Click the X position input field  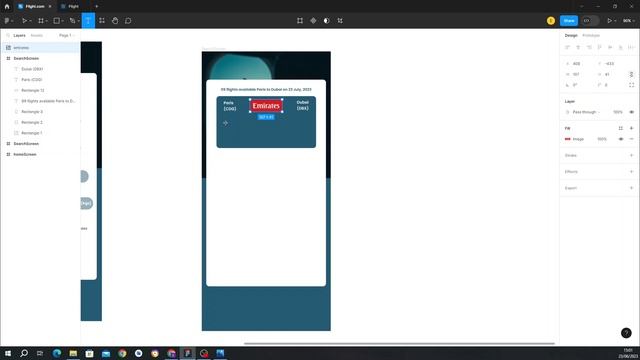point(580,64)
